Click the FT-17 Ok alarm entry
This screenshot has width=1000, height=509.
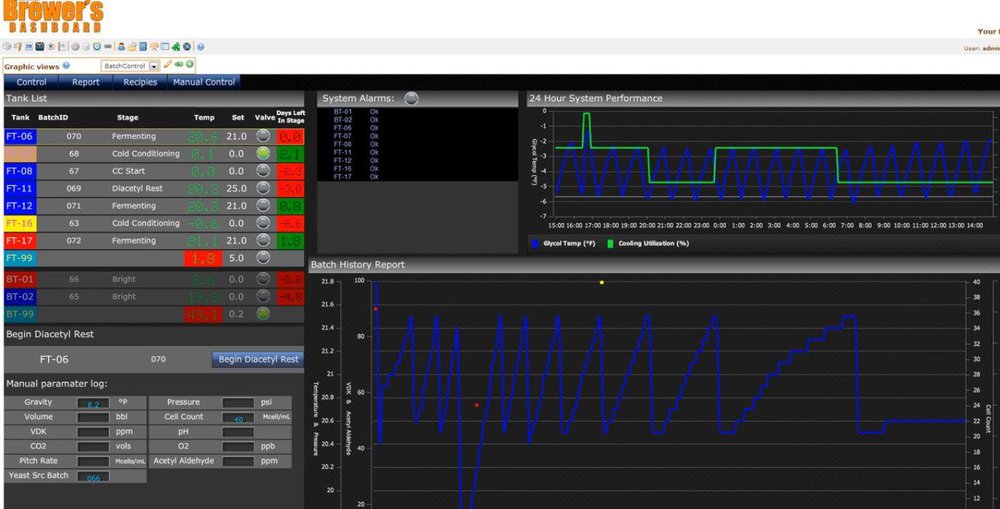(x=356, y=177)
